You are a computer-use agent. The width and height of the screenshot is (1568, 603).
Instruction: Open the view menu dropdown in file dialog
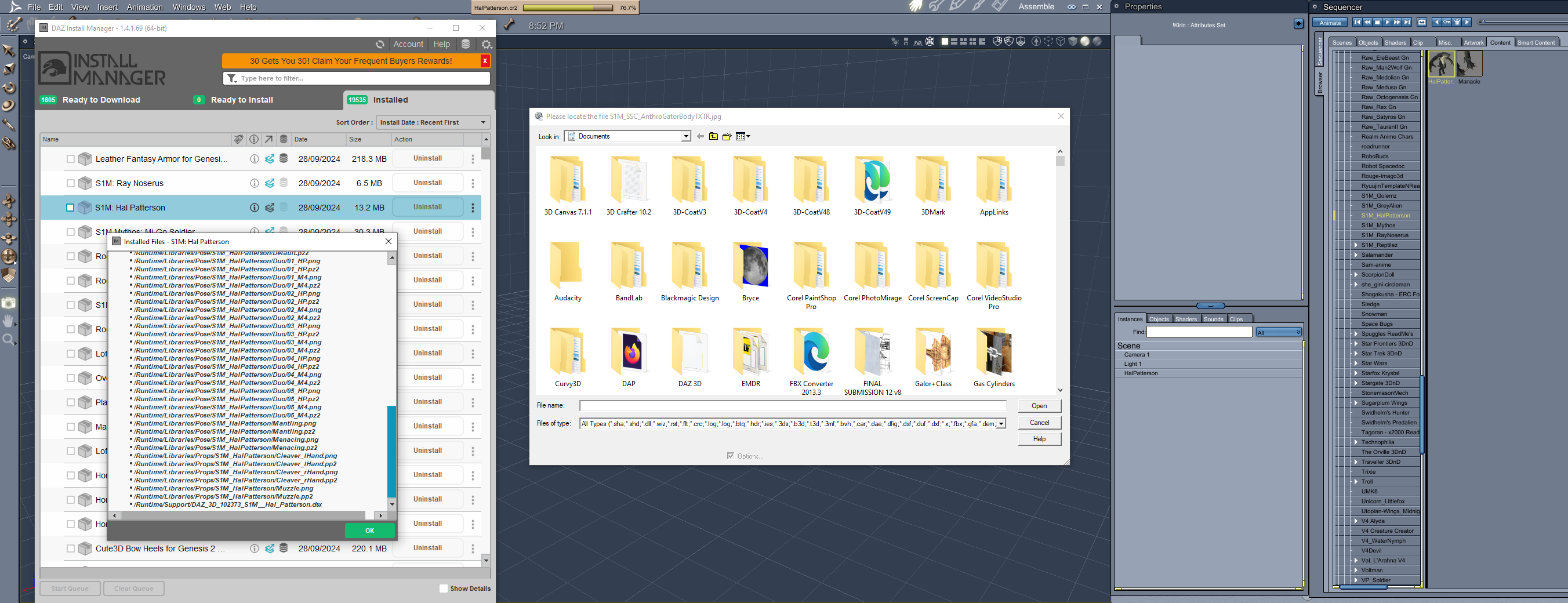pyautogui.click(x=743, y=136)
